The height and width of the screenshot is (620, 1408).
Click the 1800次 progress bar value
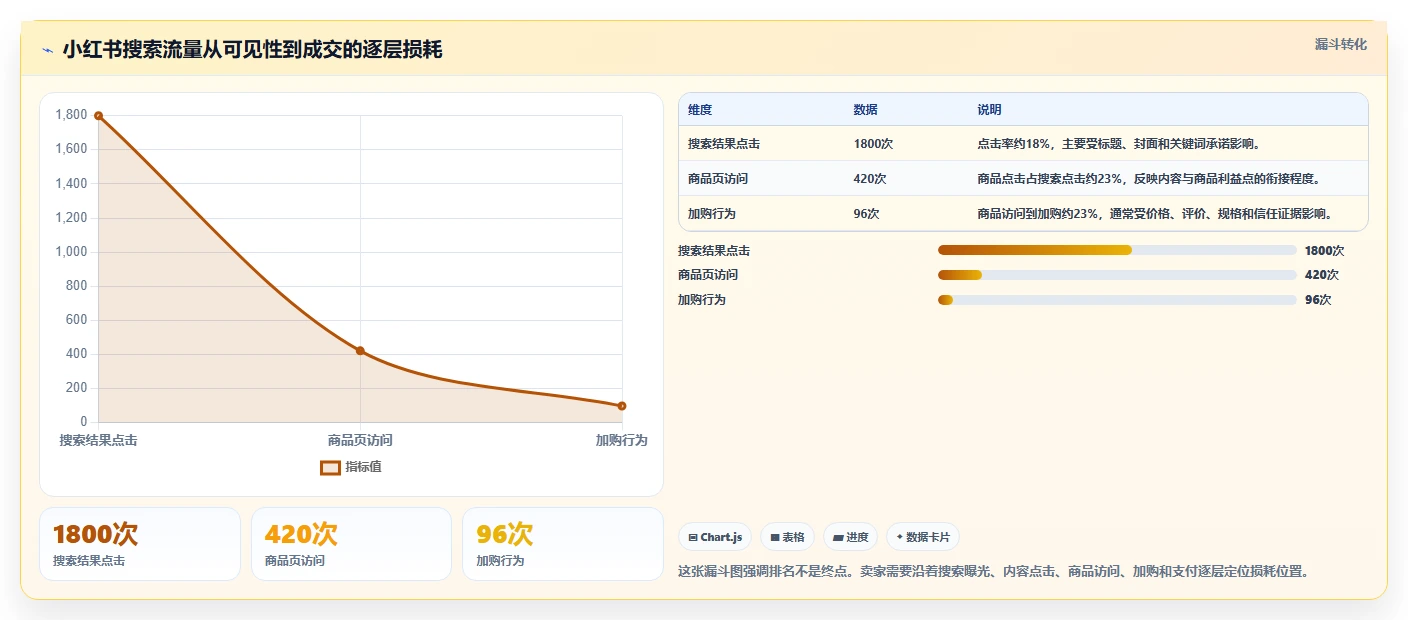click(x=1325, y=250)
